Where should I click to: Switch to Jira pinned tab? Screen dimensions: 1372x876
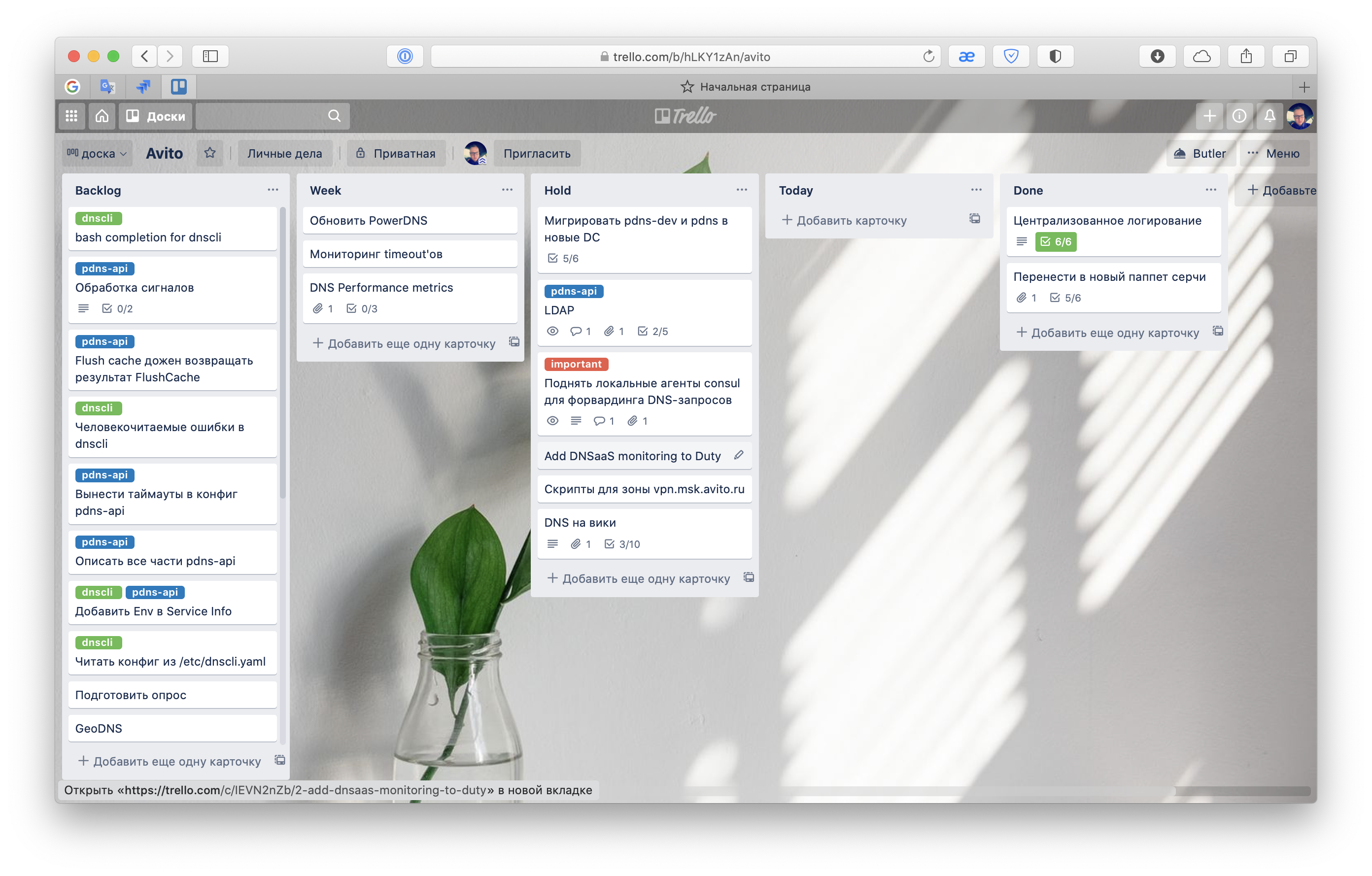(143, 87)
